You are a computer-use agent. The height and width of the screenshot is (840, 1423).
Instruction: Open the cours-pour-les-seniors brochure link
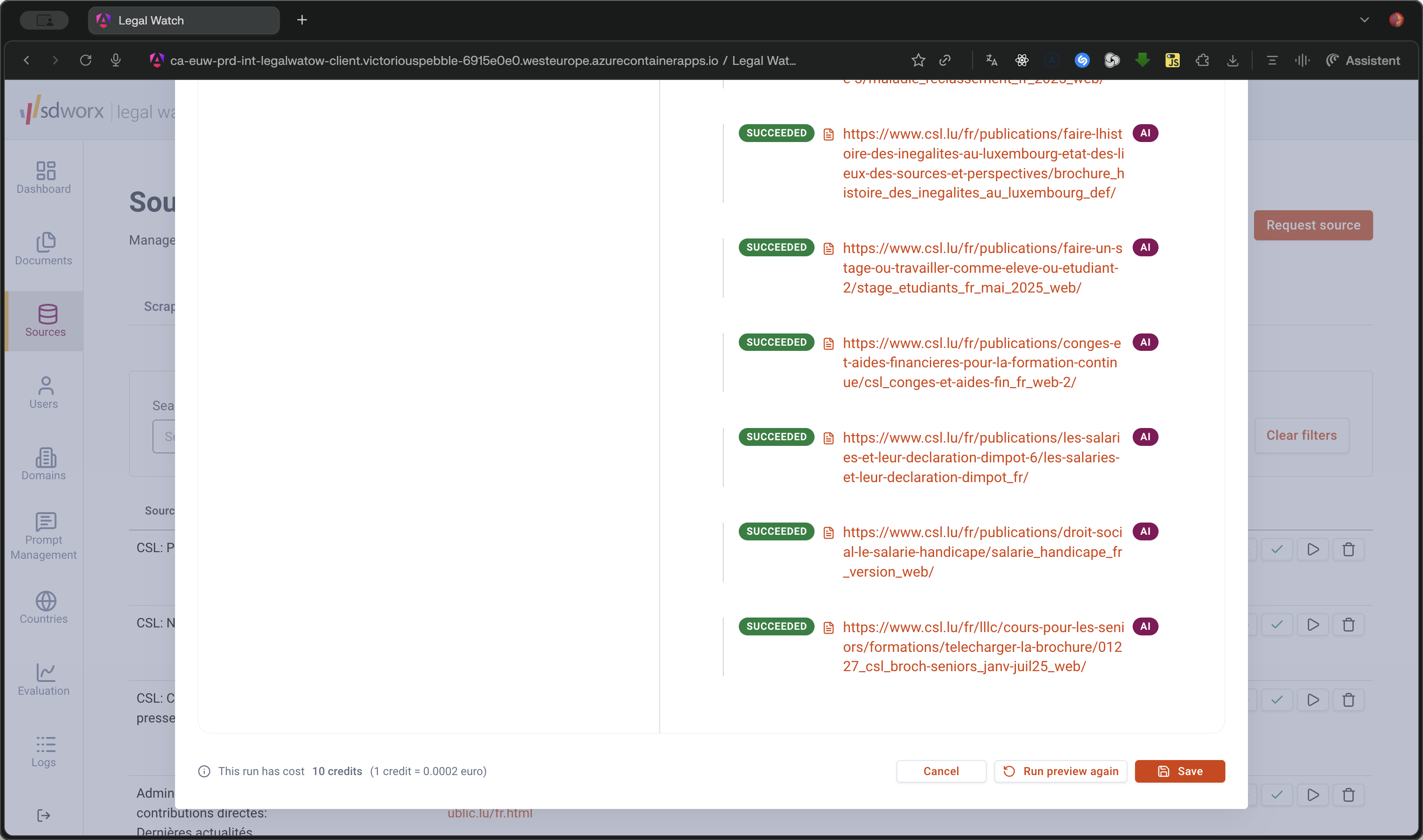[x=983, y=646]
